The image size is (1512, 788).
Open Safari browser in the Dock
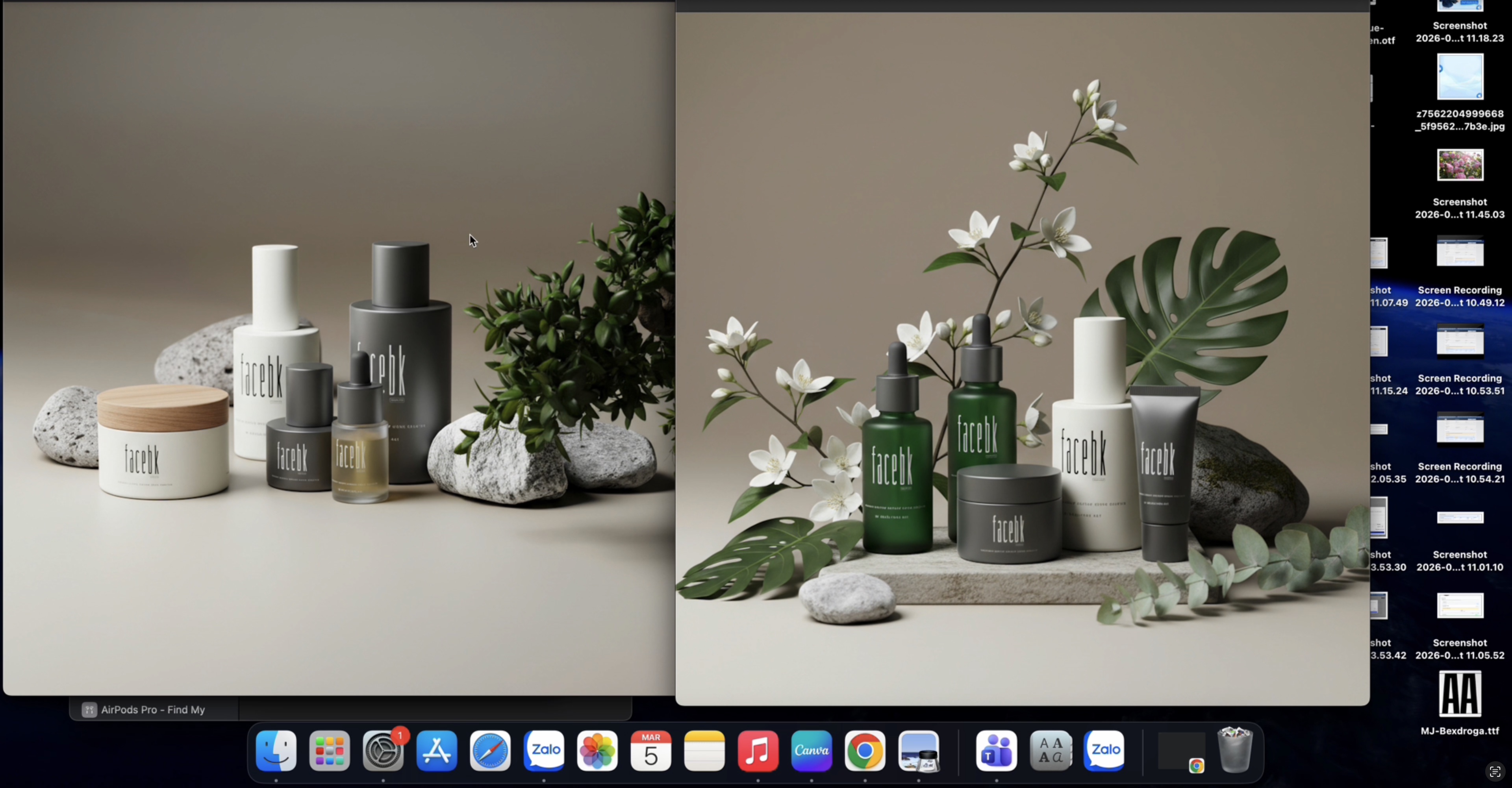490,751
